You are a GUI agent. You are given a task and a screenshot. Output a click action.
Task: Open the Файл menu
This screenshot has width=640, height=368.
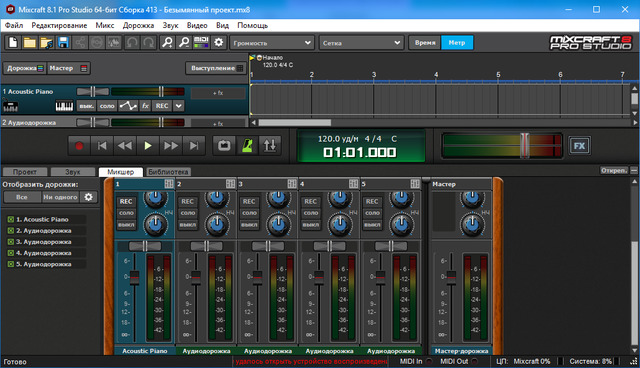coord(14,25)
